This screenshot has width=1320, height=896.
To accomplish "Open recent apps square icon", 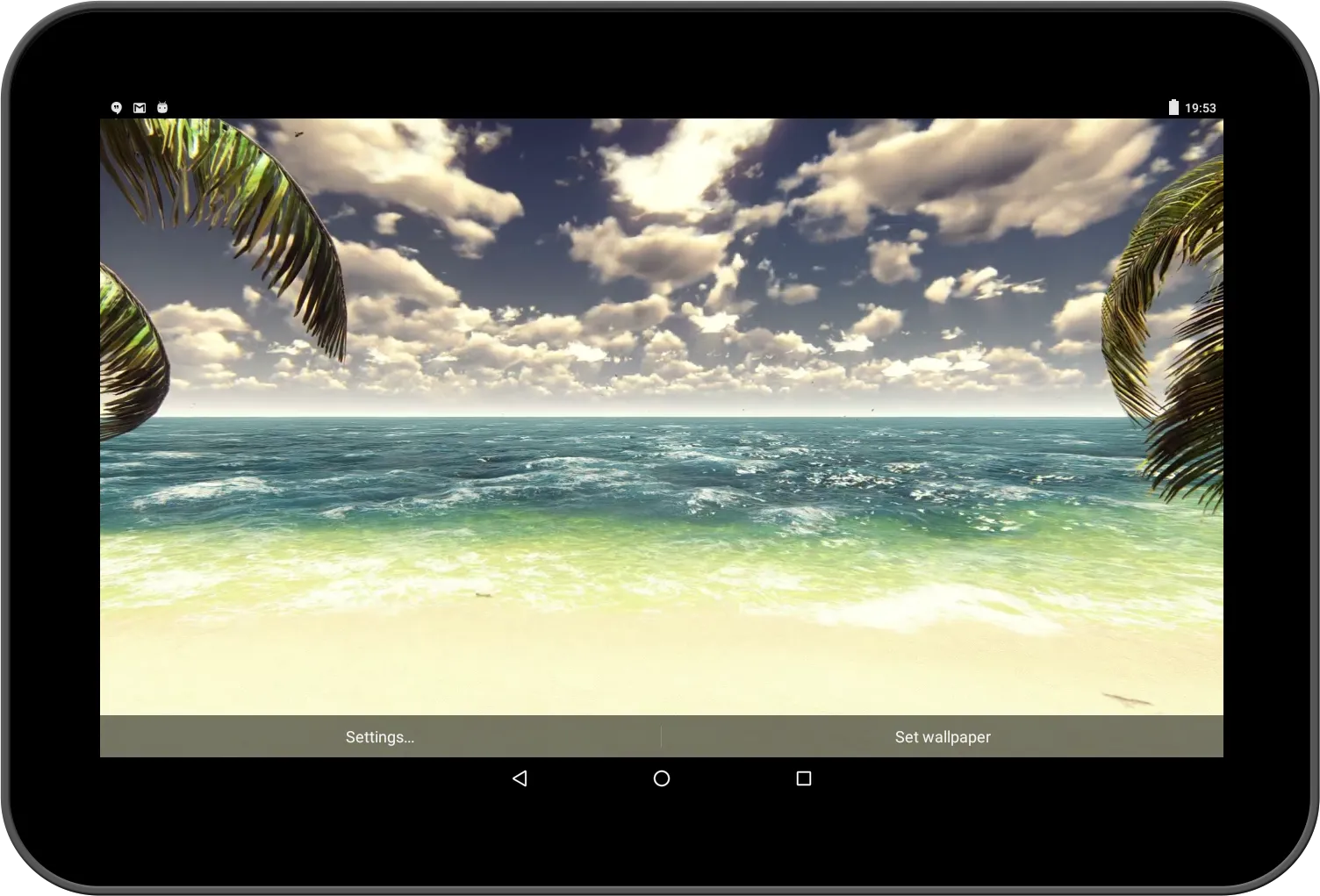I will 803,778.
